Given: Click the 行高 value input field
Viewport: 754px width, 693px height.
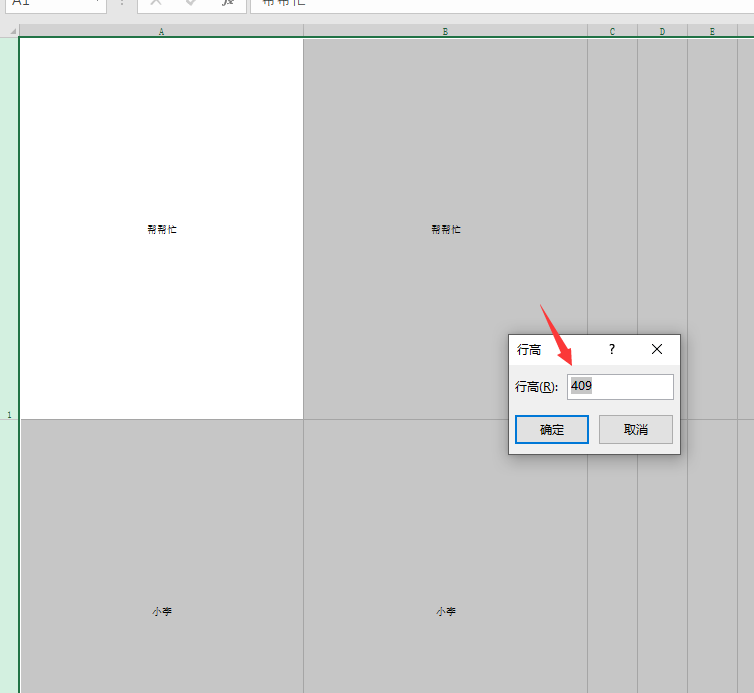Looking at the screenshot, I should tap(620, 387).
